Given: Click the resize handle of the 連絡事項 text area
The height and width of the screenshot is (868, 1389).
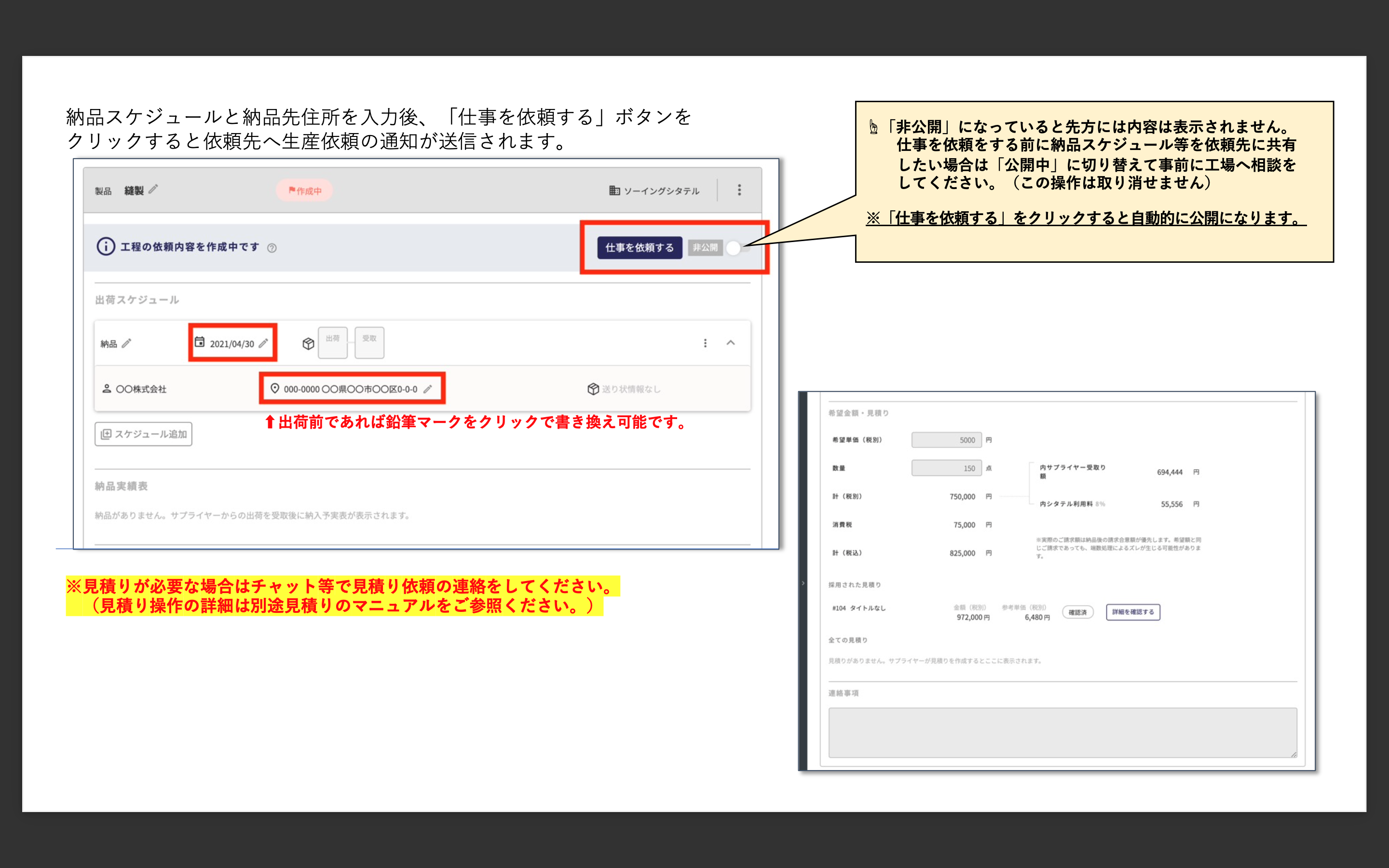Looking at the screenshot, I should 1294,754.
